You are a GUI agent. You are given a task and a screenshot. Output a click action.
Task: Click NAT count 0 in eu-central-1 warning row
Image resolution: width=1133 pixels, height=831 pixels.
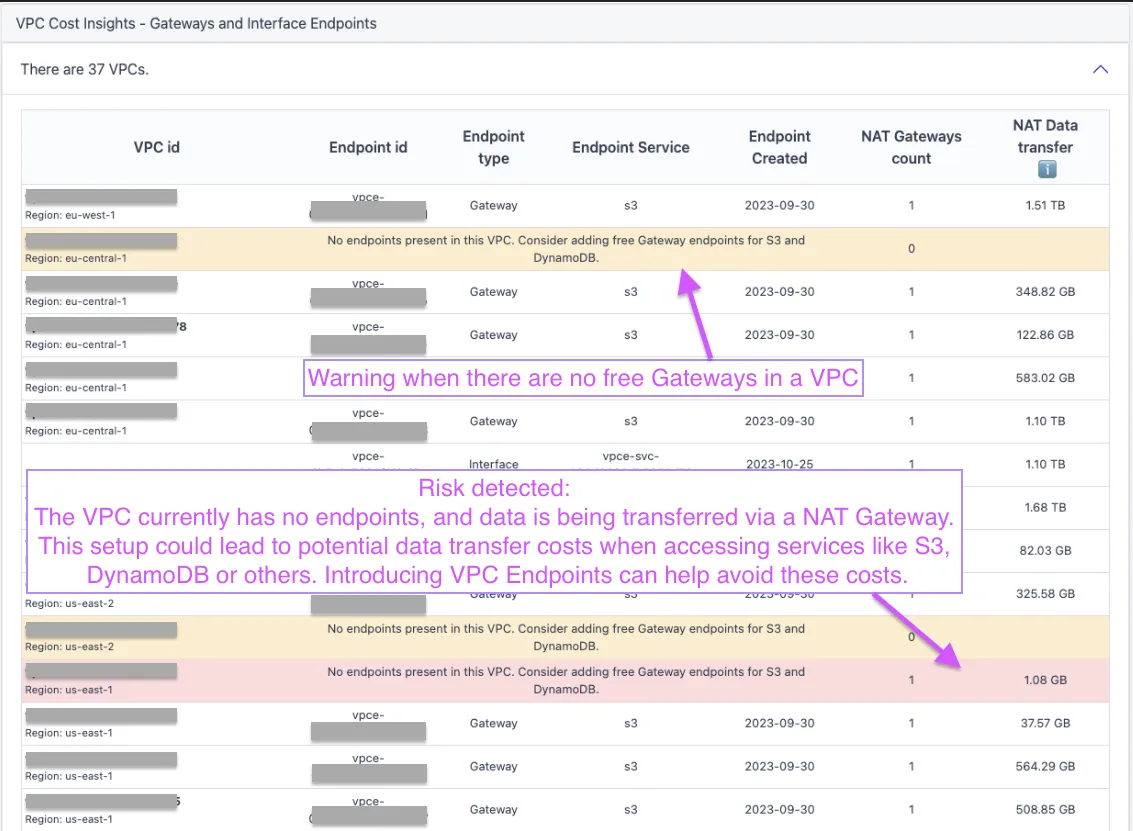[x=911, y=249]
